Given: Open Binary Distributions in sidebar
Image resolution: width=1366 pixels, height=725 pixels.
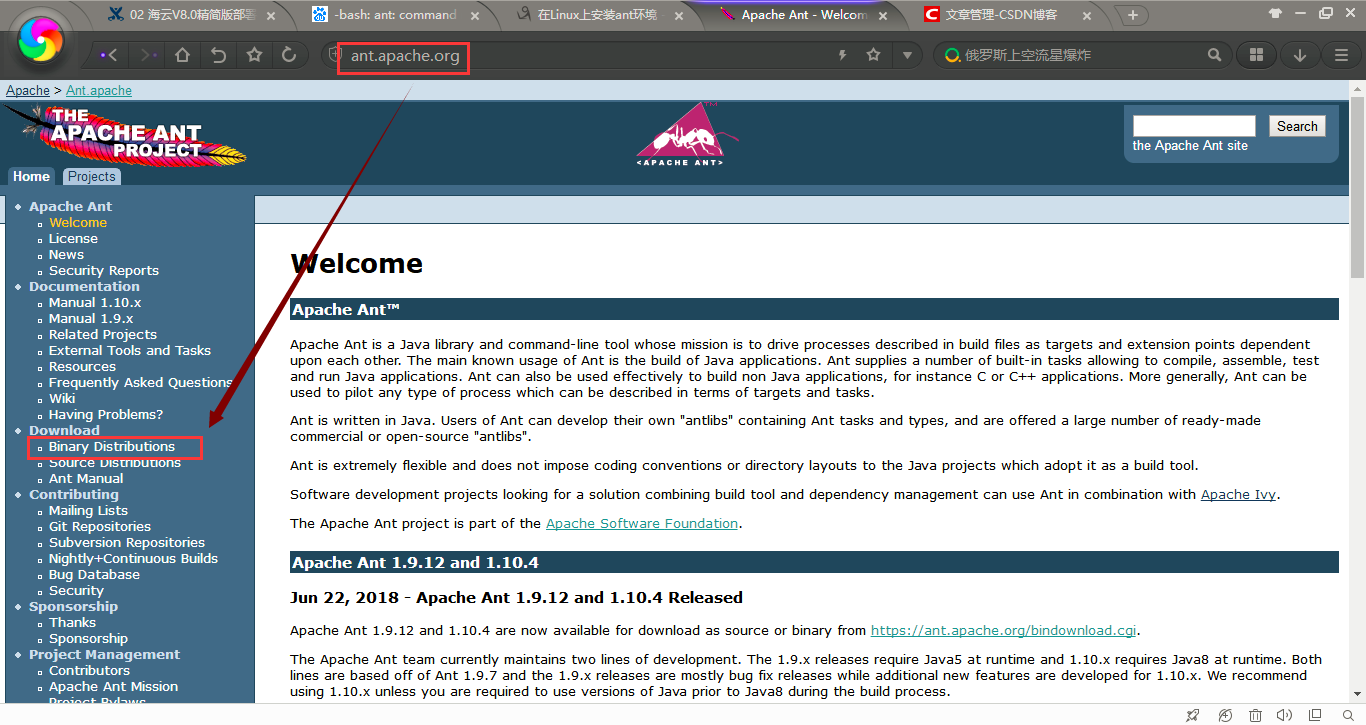Looking at the screenshot, I should (112, 447).
